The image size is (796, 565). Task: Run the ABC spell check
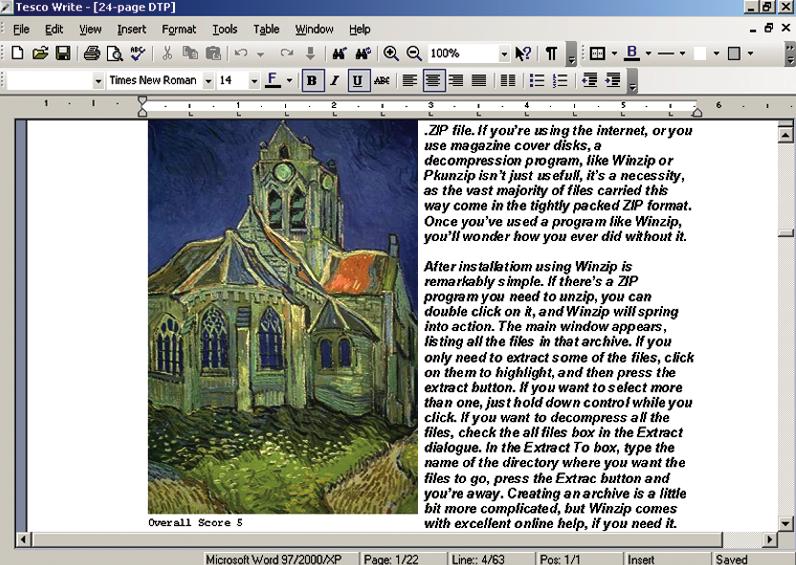click(138, 53)
